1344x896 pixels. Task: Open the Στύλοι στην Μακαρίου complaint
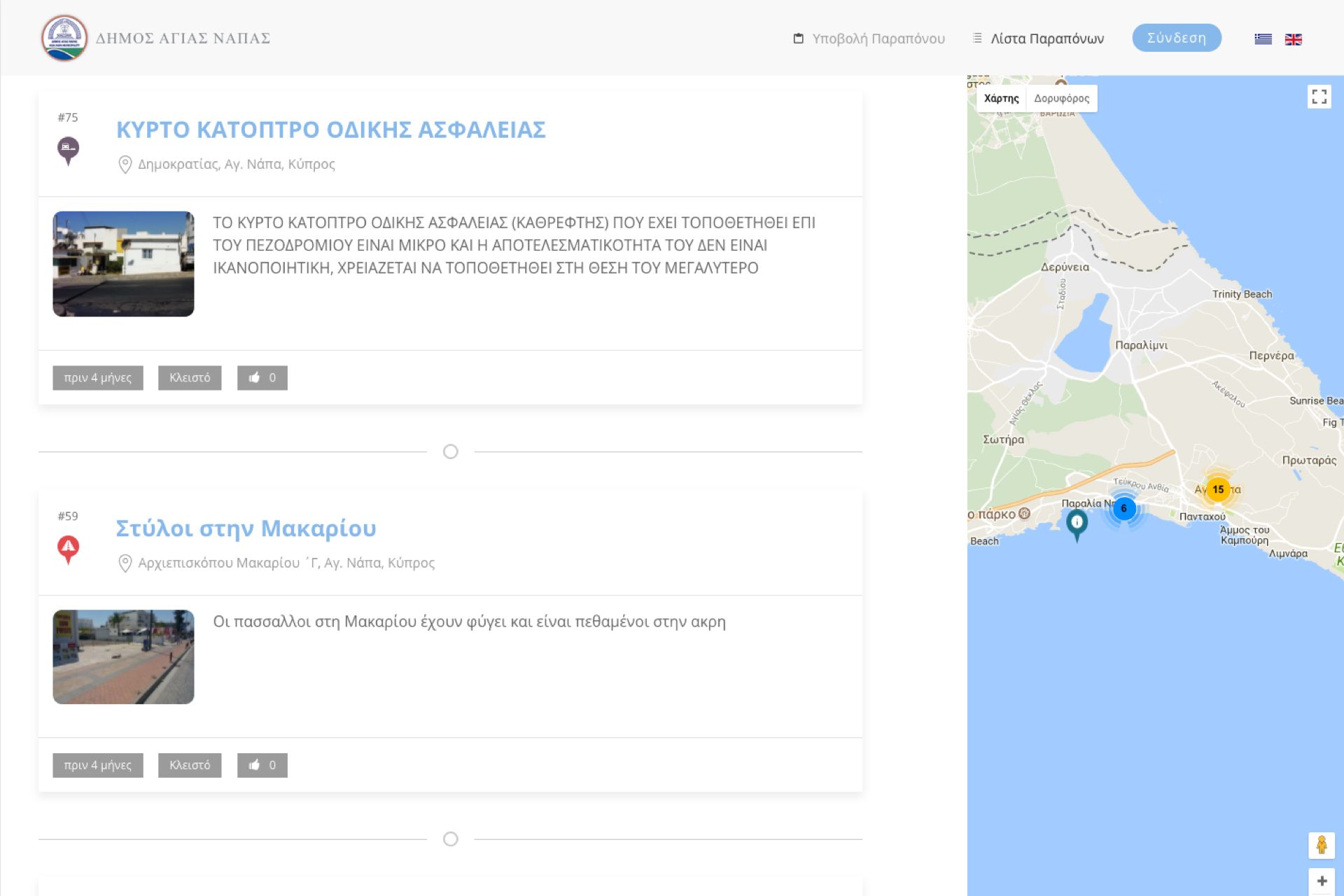coord(246,528)
